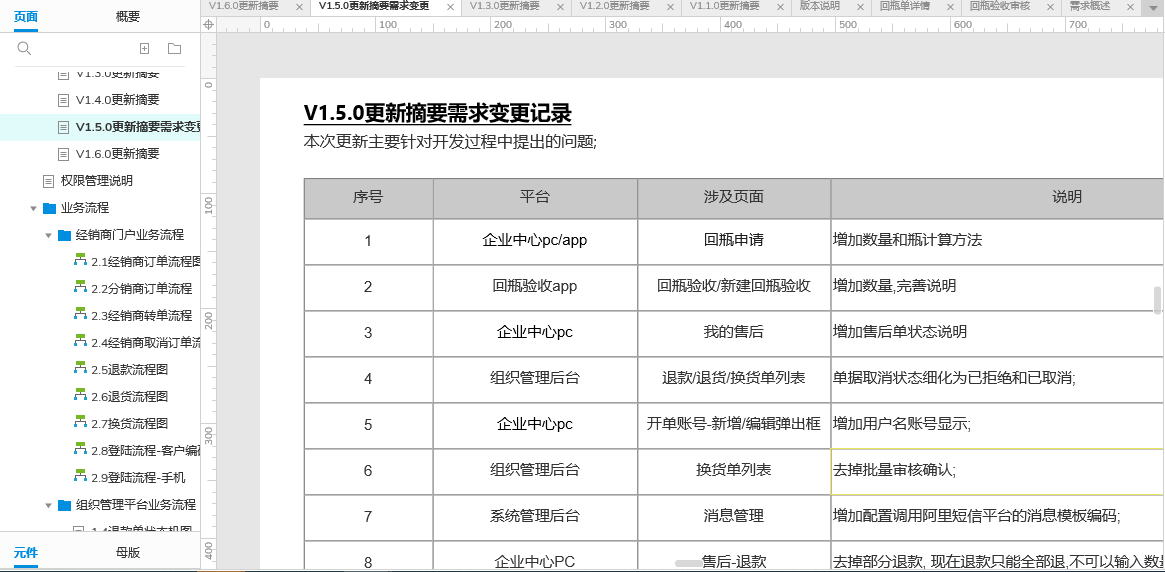Select 2.2分销商订单流程 in page tree
This screenshot has width=1165, height=572.
(x=141, y=288)
